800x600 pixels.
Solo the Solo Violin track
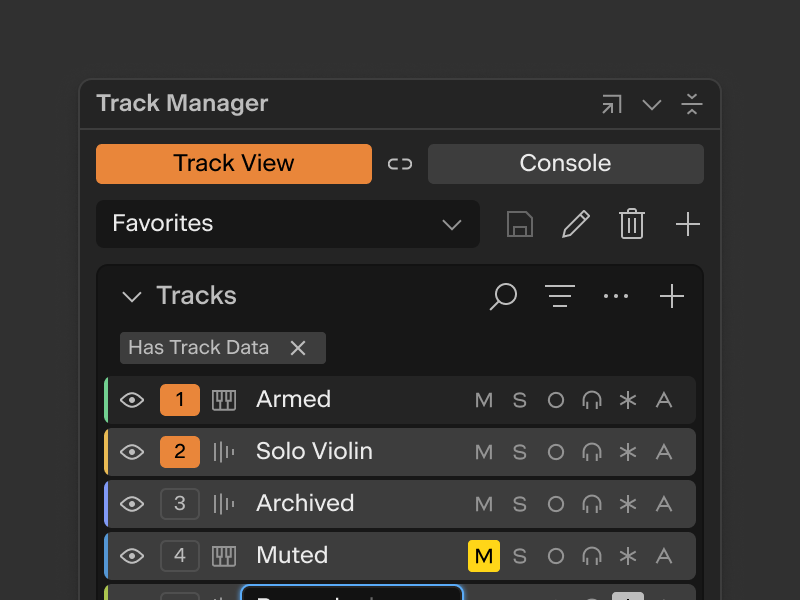point(519,453)
